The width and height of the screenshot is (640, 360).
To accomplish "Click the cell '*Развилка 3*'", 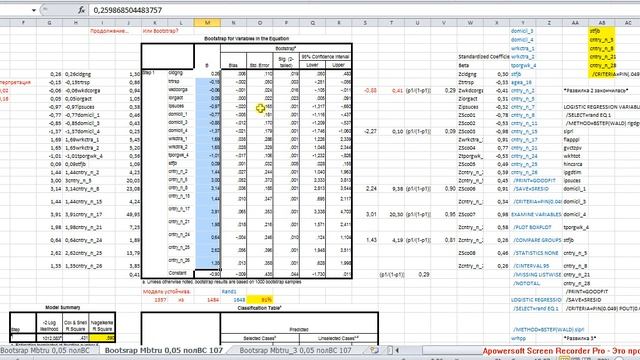I will coord(580,338).
